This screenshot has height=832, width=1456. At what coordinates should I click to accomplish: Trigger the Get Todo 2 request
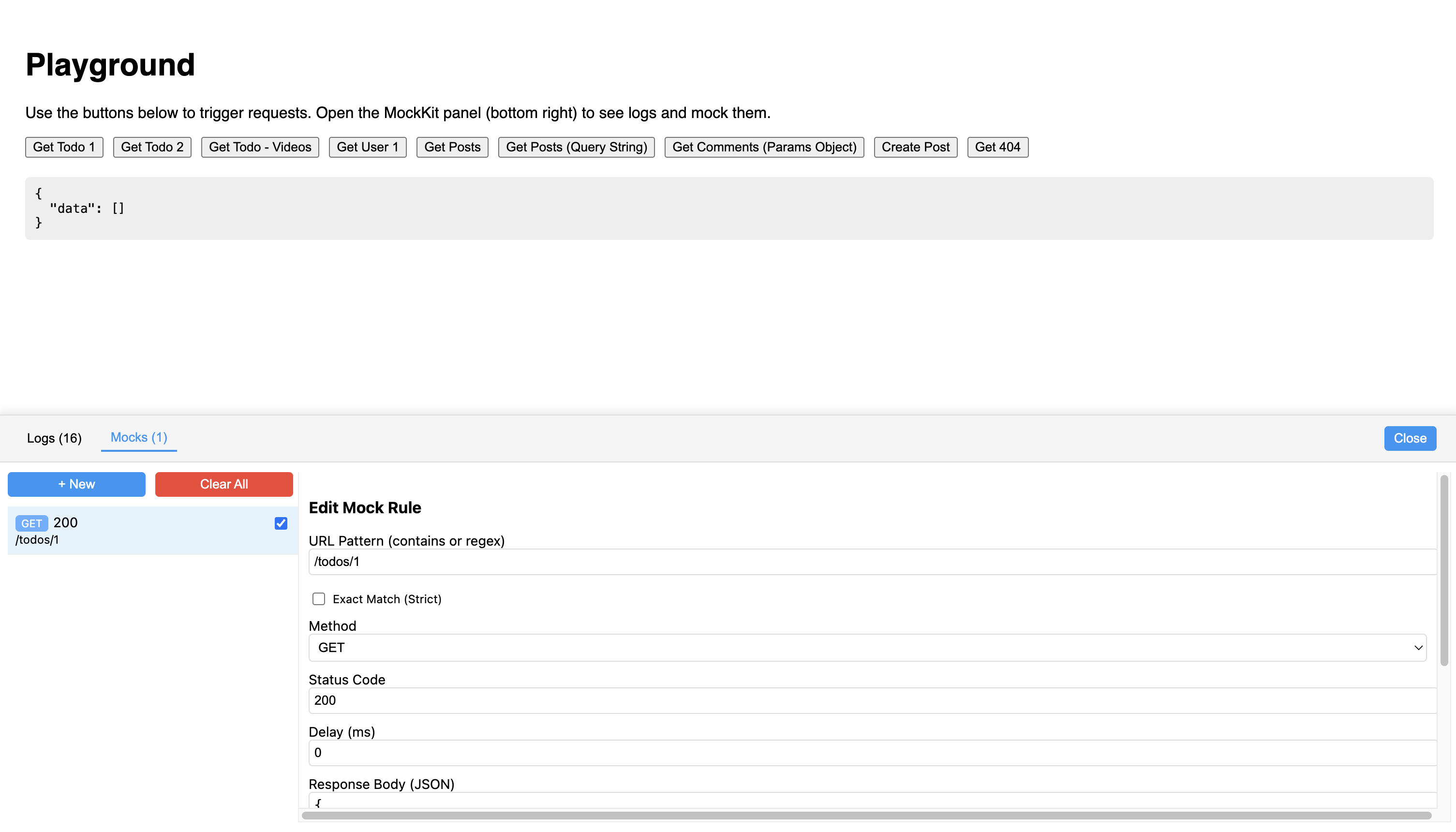(152, 147)
